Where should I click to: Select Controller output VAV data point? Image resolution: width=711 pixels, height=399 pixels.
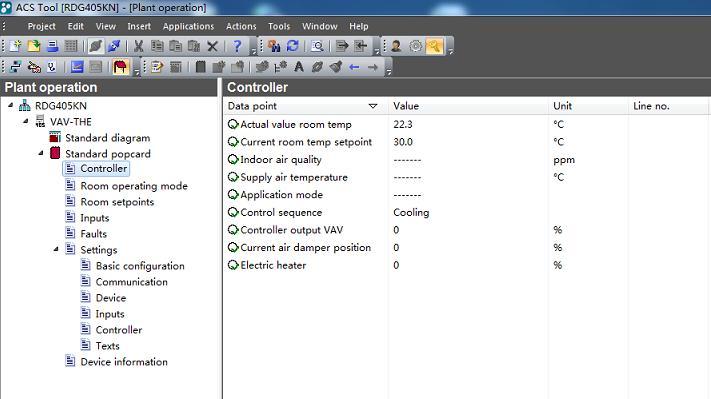click(292, 230)
